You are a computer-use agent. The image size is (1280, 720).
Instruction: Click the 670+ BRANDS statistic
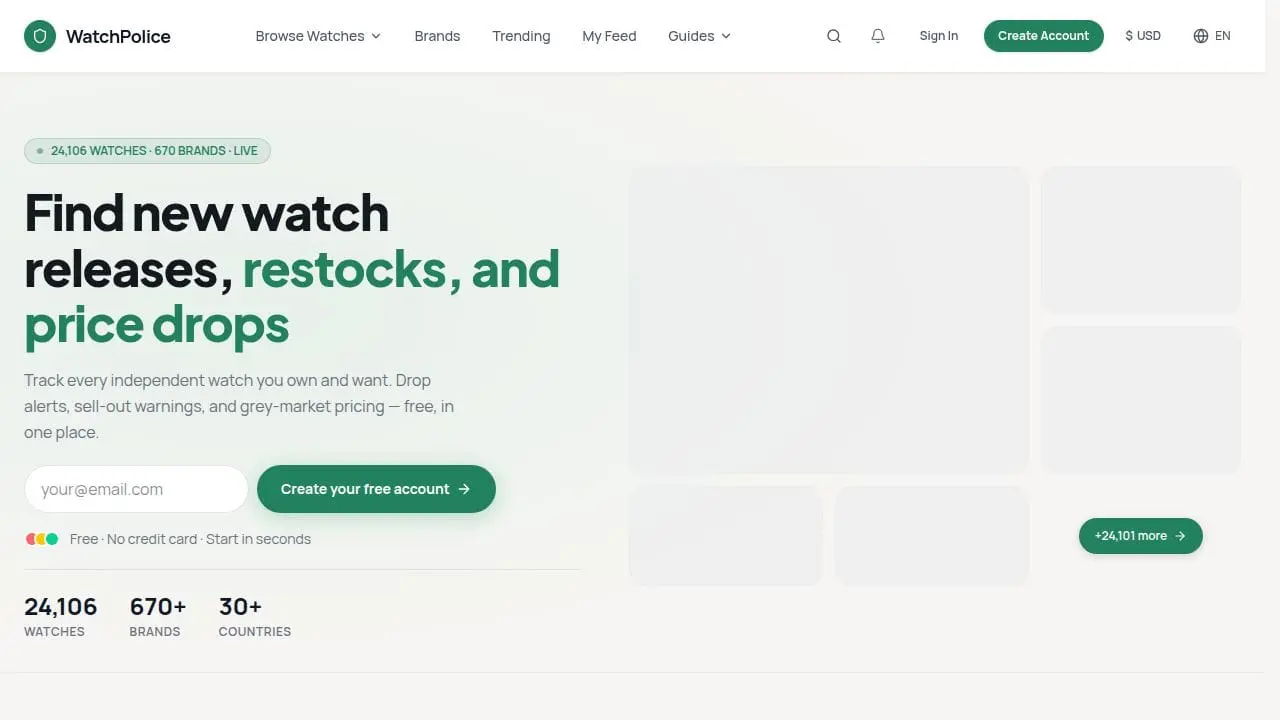[158, 616]
